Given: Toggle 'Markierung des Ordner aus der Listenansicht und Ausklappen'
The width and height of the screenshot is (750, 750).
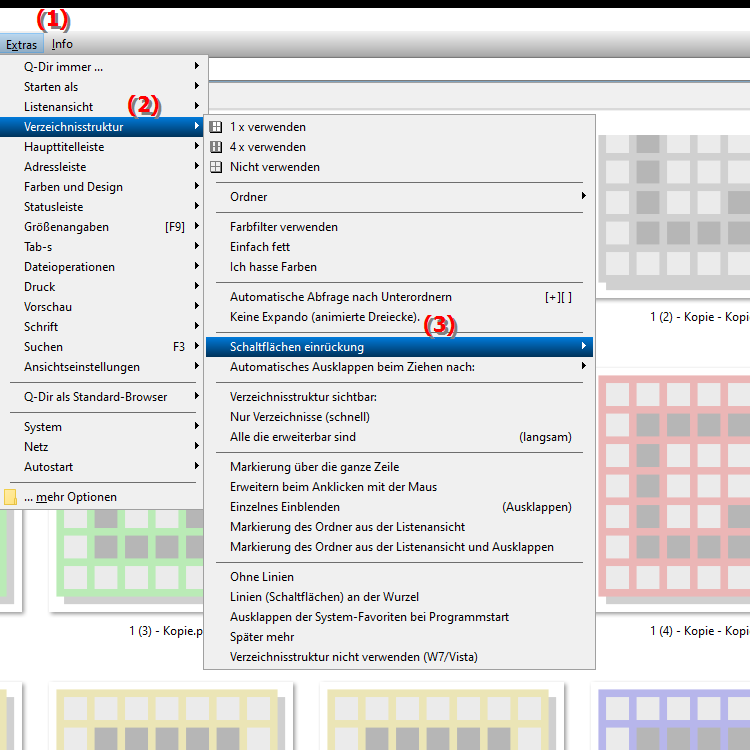Looking at the screenshot, I should 399,547.
